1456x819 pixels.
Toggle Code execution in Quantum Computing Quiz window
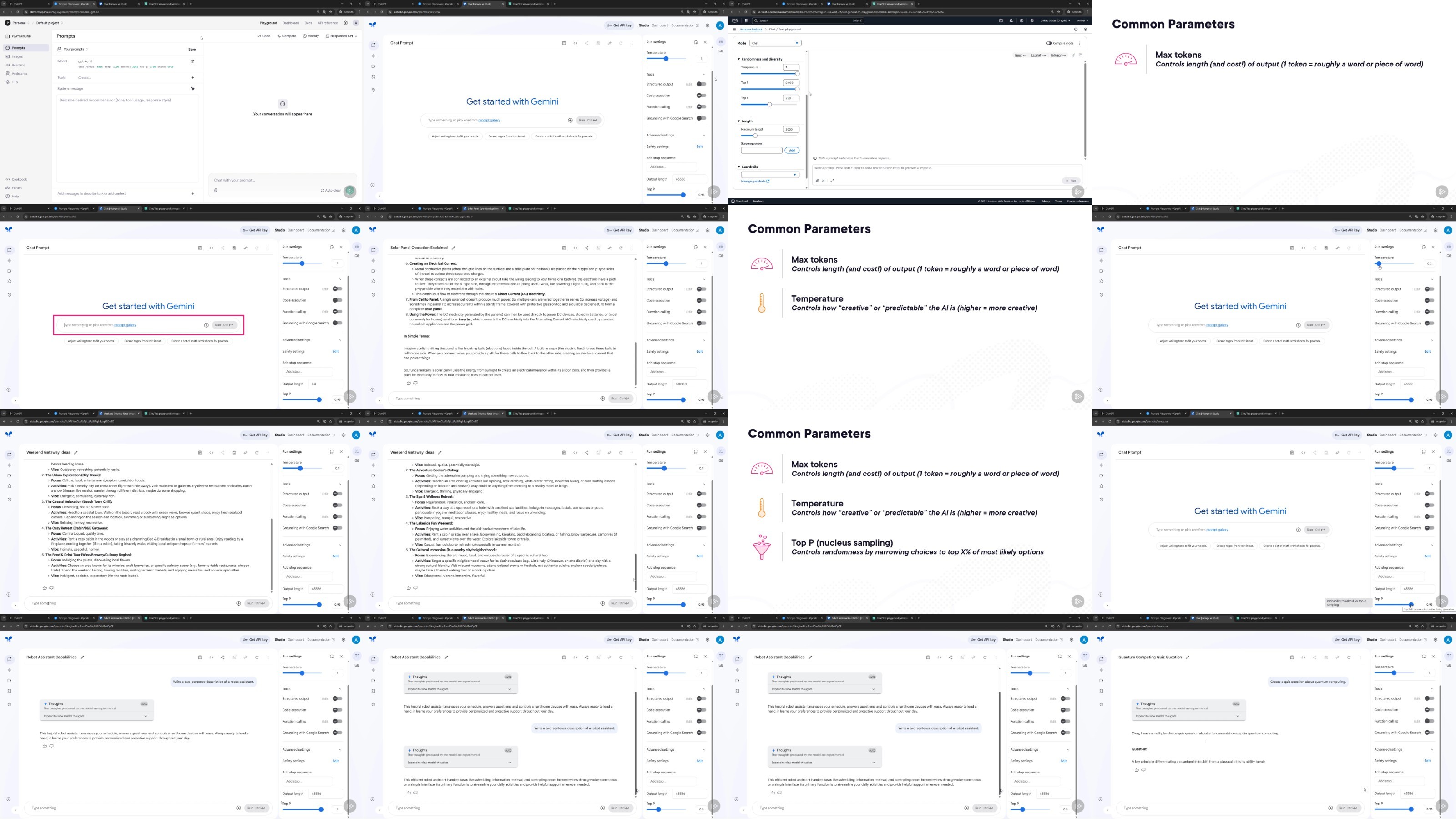1430,710
